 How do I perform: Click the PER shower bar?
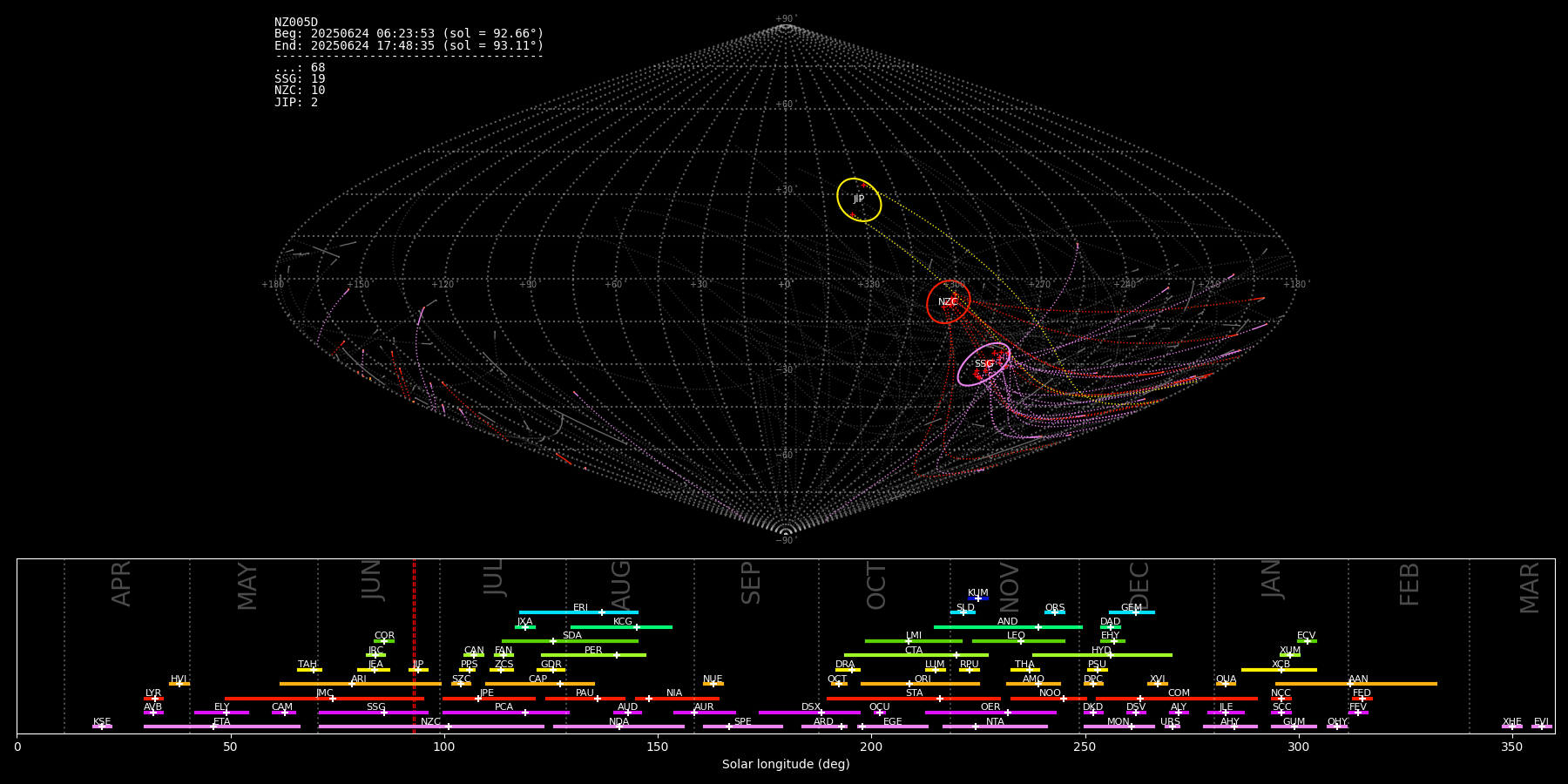pos(593,655)
